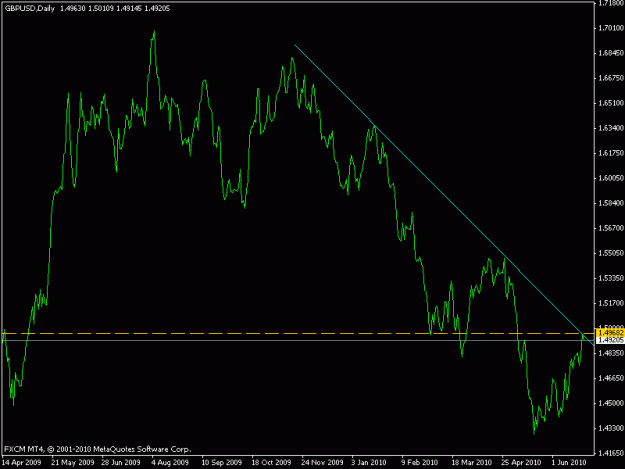Click the 1.49205 current price label
The width and height of the screenshot is (625, 469).
(x=611, y=340)
